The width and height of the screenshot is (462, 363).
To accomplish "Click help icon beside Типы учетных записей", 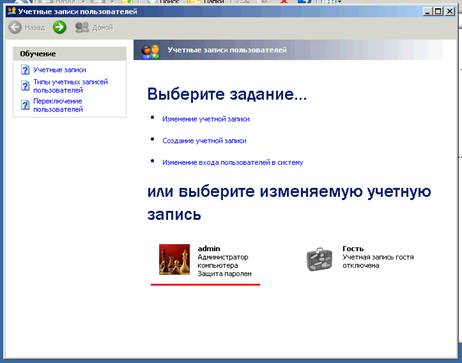I will [x=25, y=86].
